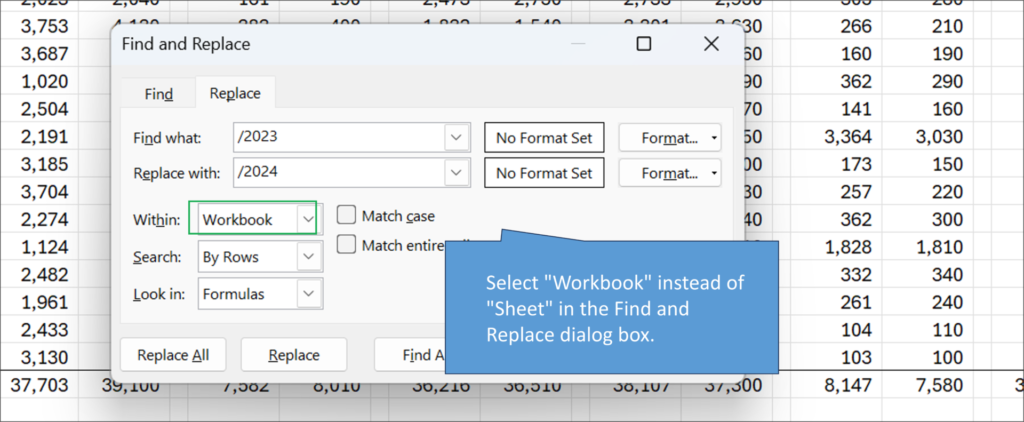Click the Replace button

[293, 355]
